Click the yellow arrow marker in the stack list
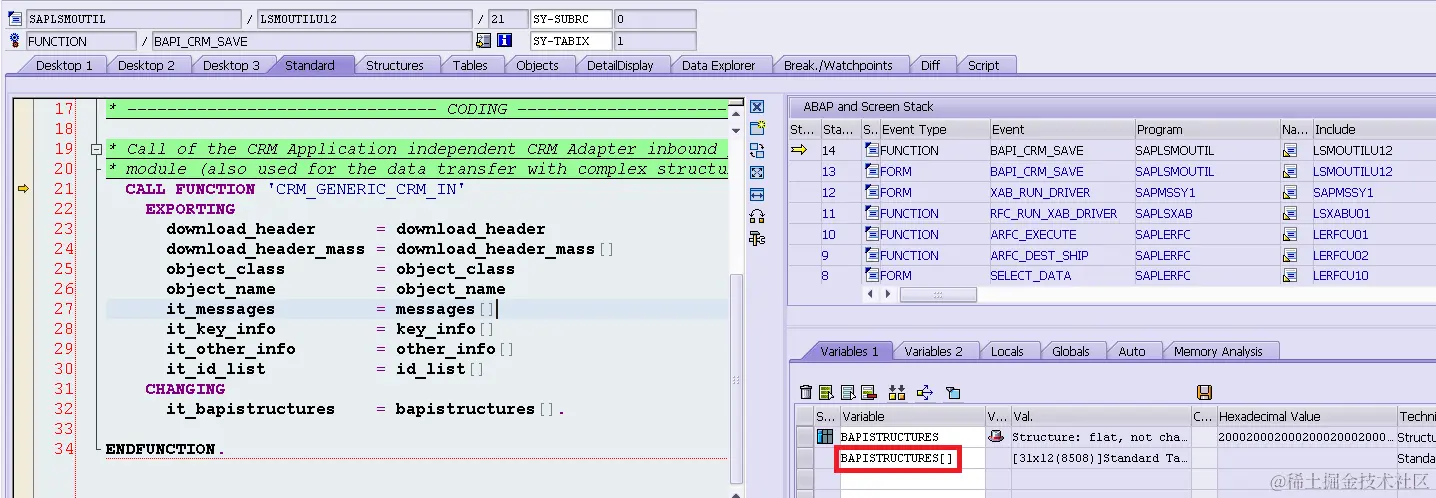The width and height of the screenshot is (1436, 498). pyautogui.click(x=799, y=150)
